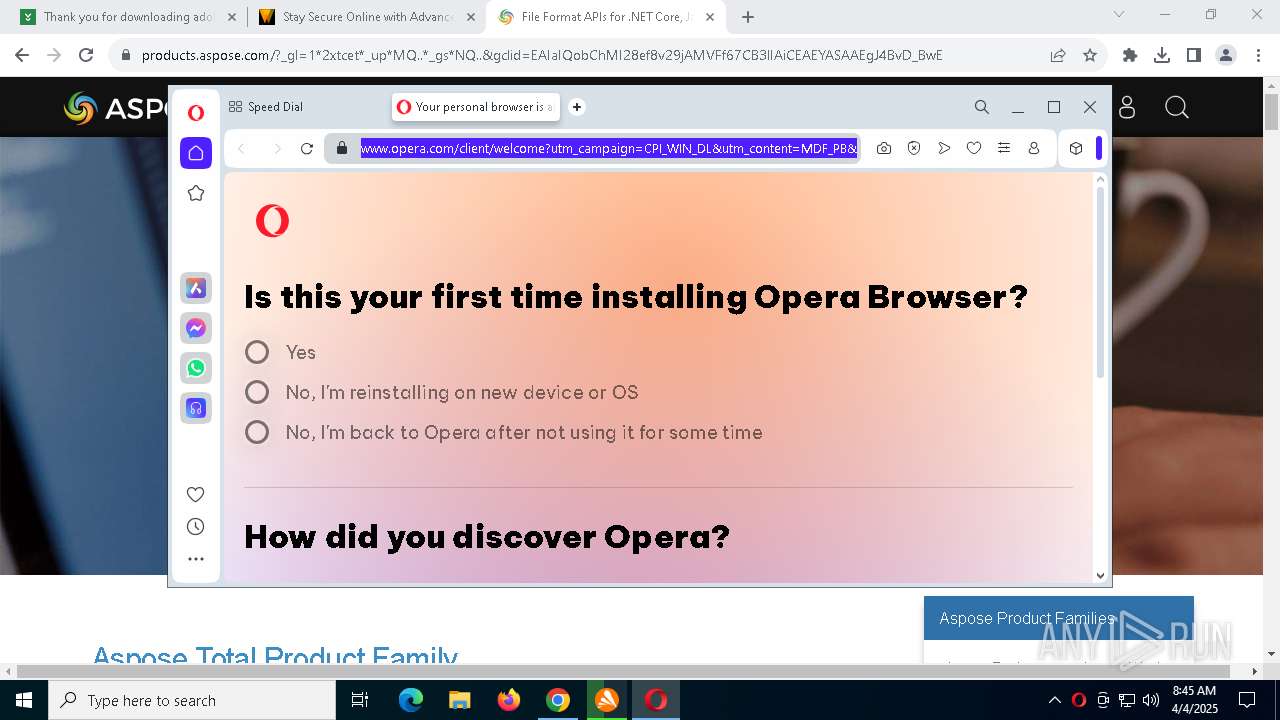Reload the Aspose page in Chrome
This screenshot has width=1280, height=720.
[86, 55]
